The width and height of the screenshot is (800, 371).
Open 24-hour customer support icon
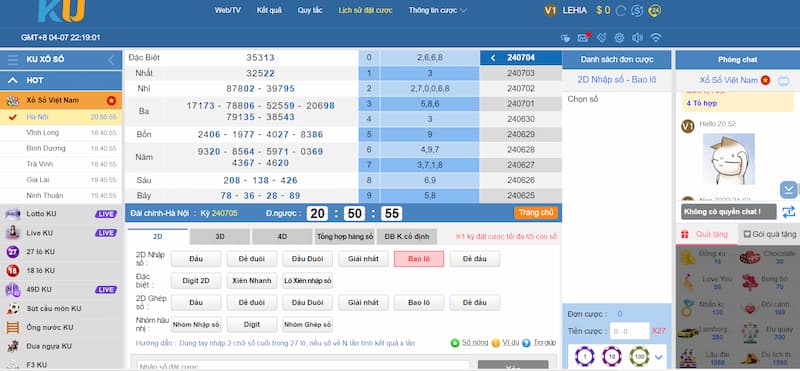655,10
